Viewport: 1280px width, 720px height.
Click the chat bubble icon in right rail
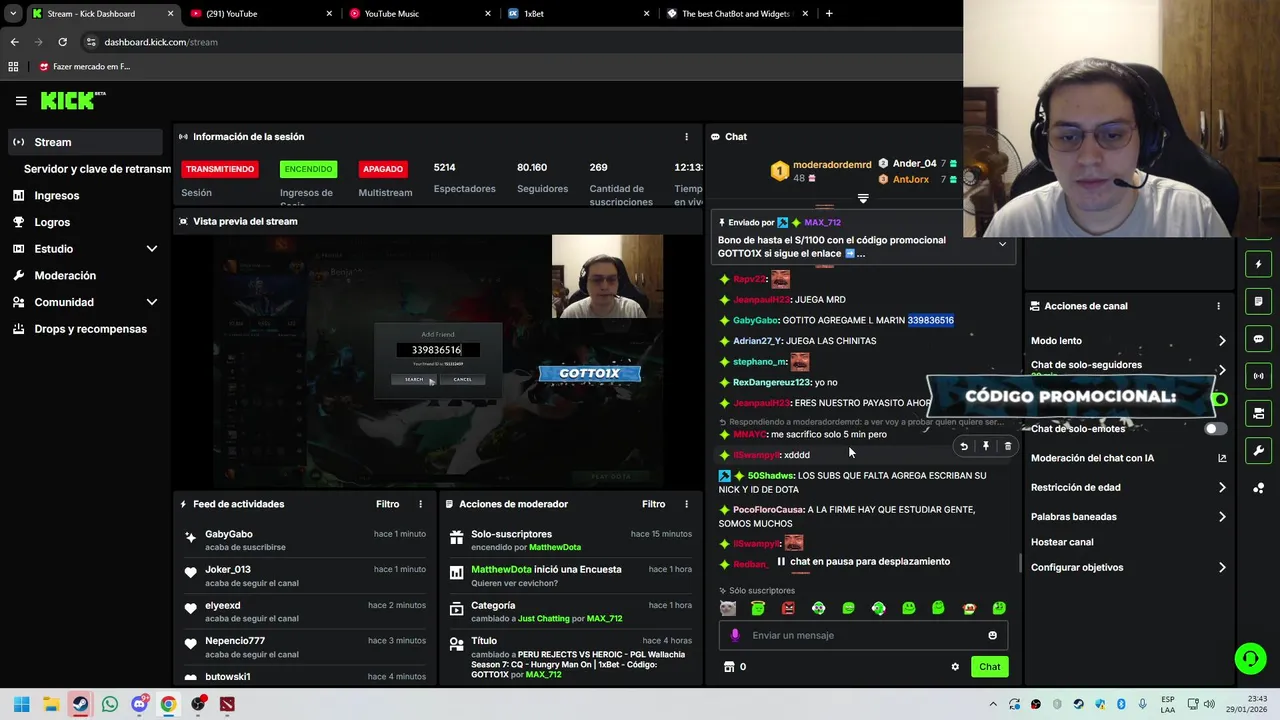pyautogui.click(x=1258, y=339)
